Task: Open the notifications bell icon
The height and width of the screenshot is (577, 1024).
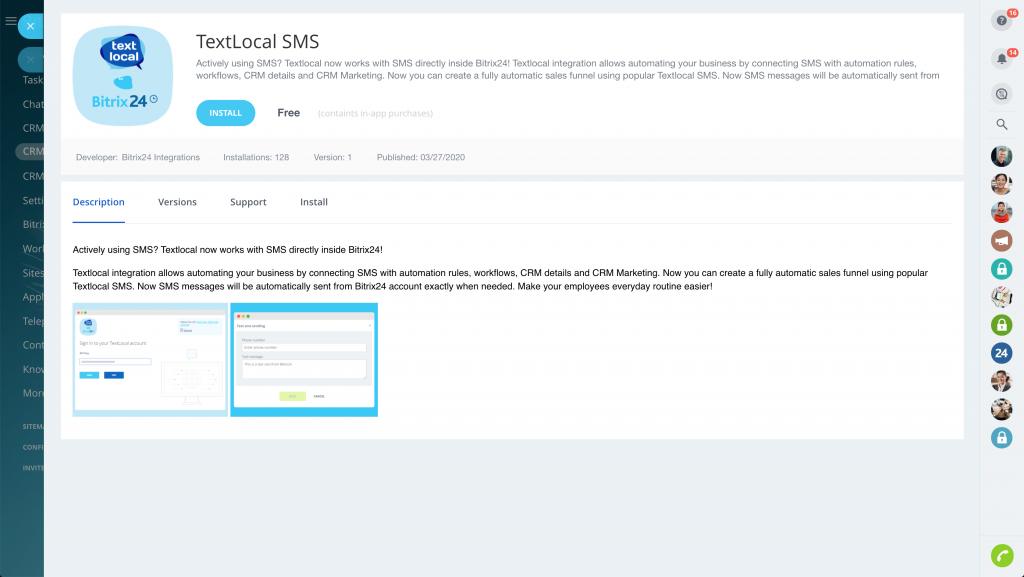Action: coord(1001,59)
